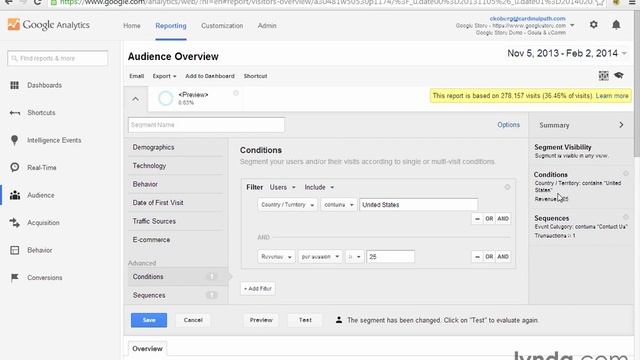Click the Behavior layout icon
This screenshot has width=640, height=360.
[x=15, y=250]
